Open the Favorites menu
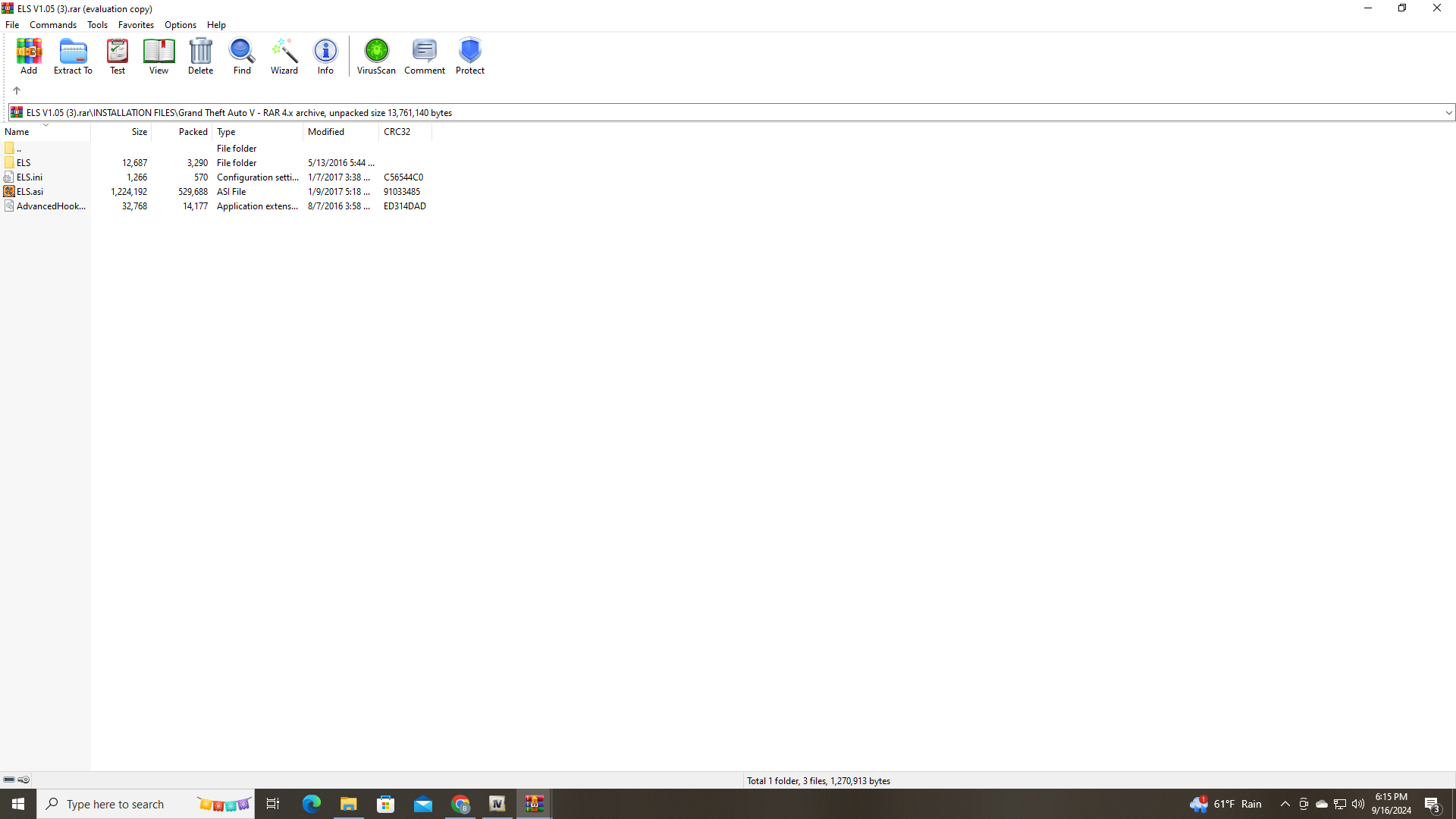Screen dimensions: 1456x819 coord(136,25)
